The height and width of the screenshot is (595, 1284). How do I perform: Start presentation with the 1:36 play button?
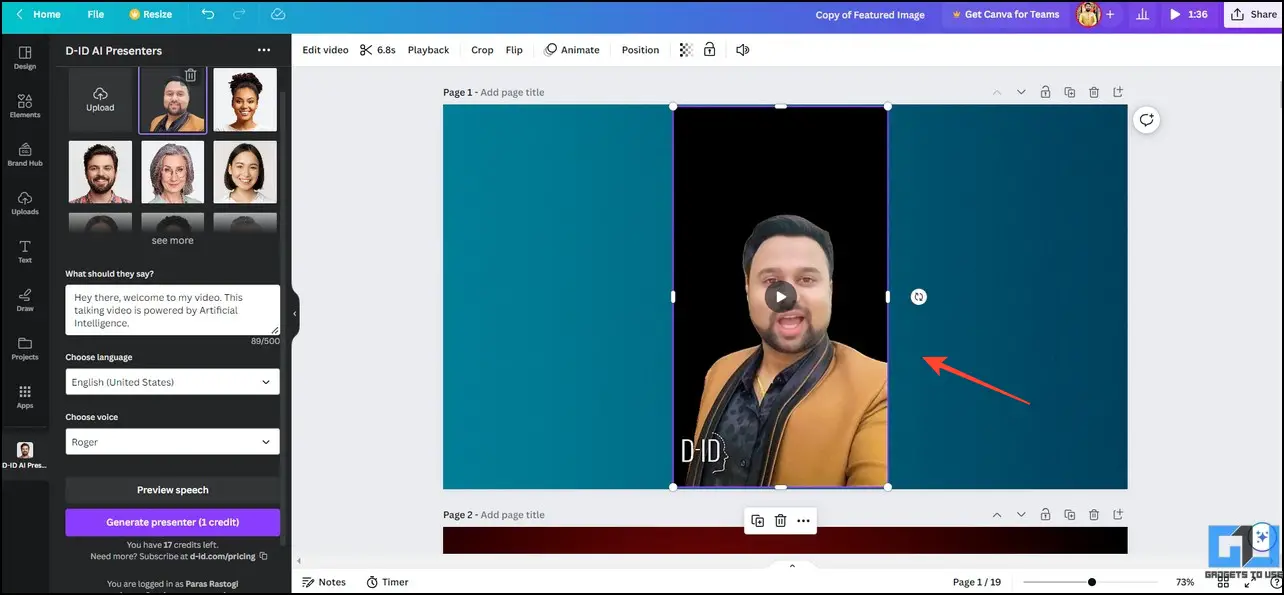1188,15
